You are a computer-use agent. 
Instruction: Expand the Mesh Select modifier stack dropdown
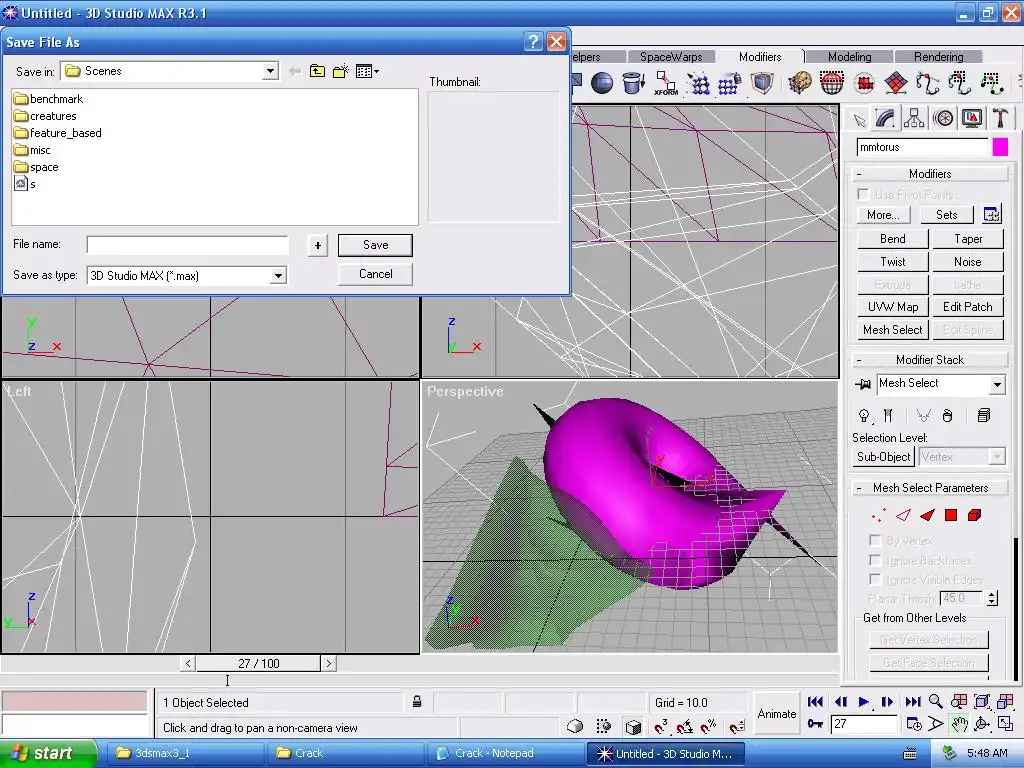(997, 384)
